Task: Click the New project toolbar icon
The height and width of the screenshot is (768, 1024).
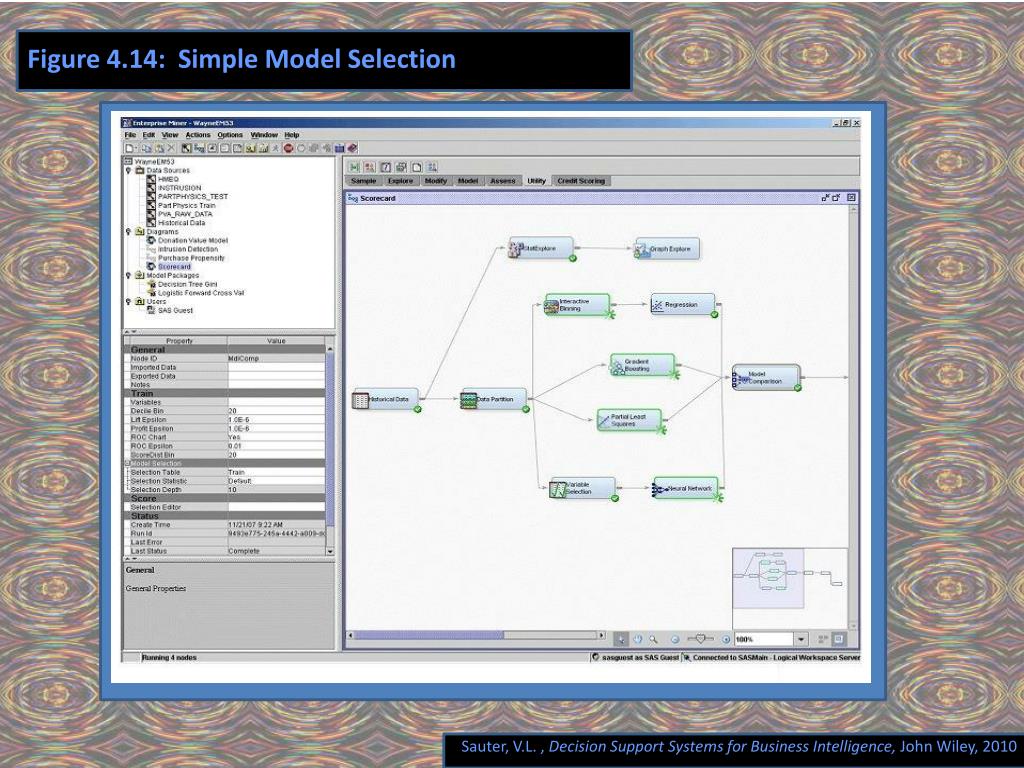Action: coord(130,148)
